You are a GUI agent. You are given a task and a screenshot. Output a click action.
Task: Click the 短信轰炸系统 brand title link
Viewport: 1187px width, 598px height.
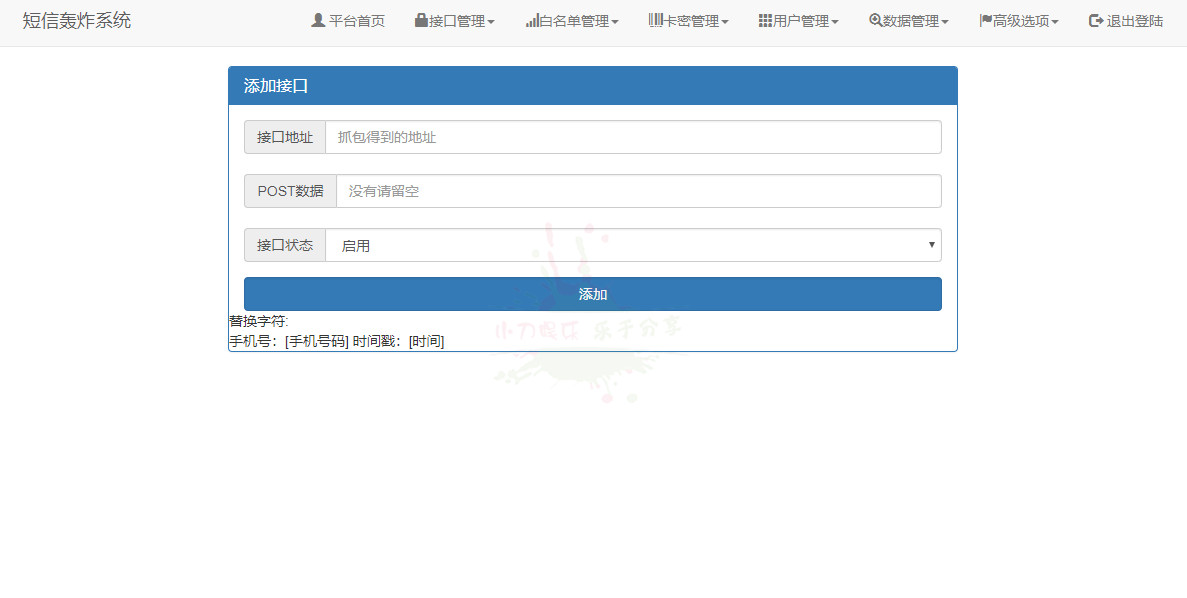pyautogui.click(x=77, y=20)
